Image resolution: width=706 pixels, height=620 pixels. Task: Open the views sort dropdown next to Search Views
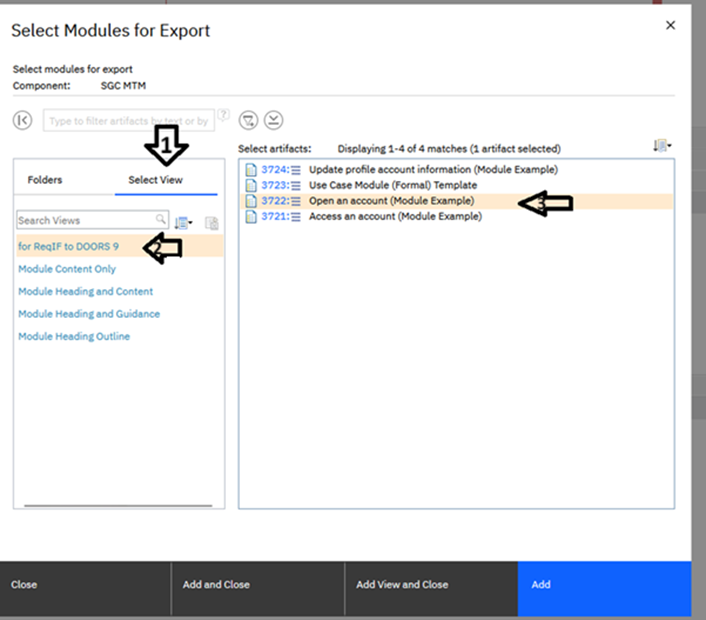click(184, 222)
